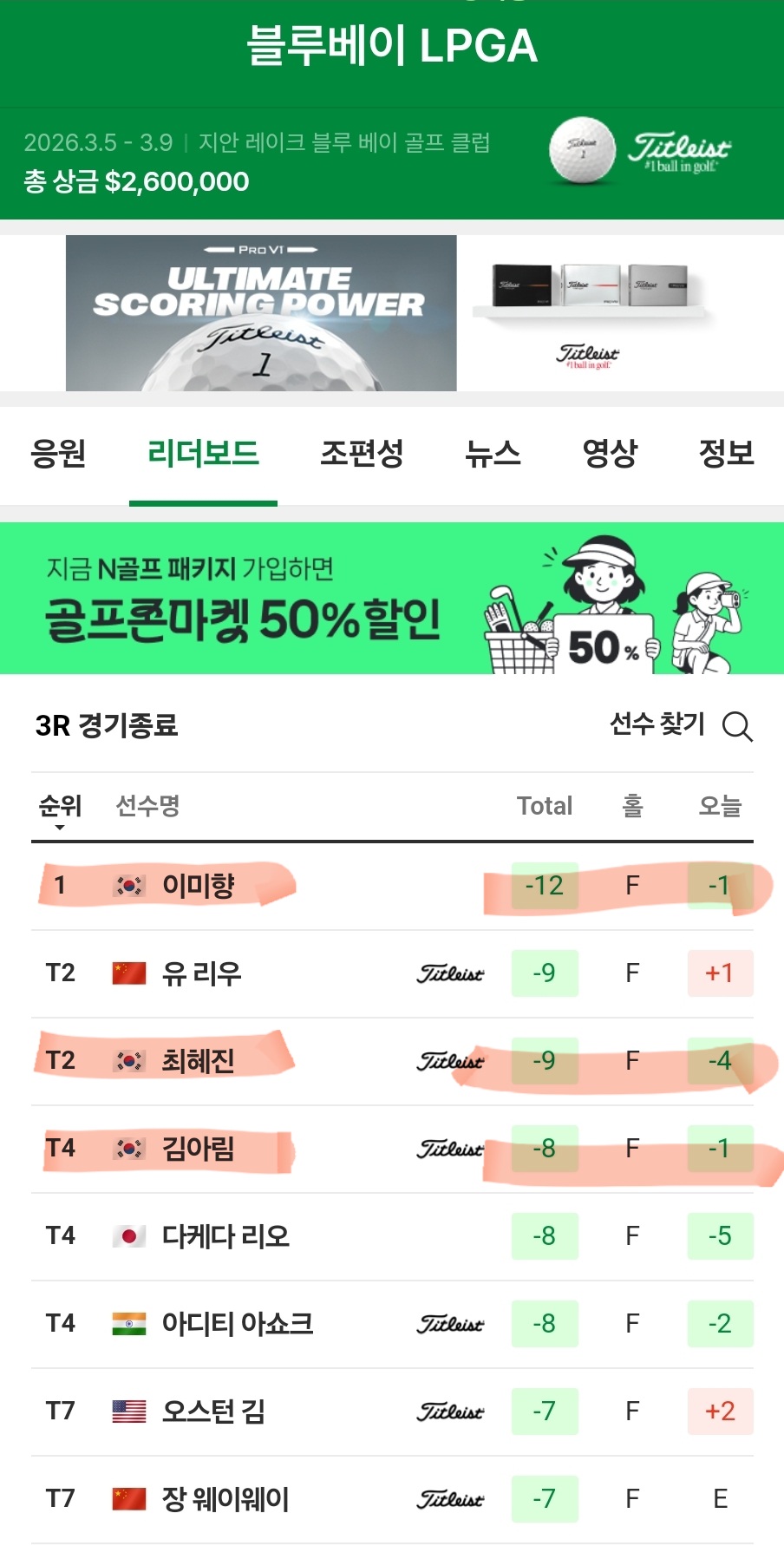The height and width of the screenshot is (1546, 784).
Task: Click China flag next to 유 리우
Action: pyautogui.click(x=129, y=973)
